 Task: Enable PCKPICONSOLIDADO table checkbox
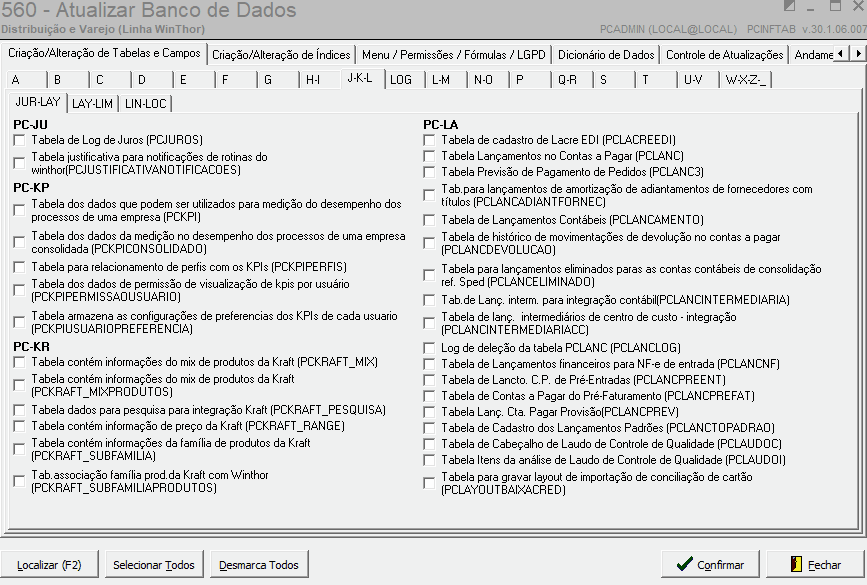(19, 242)
